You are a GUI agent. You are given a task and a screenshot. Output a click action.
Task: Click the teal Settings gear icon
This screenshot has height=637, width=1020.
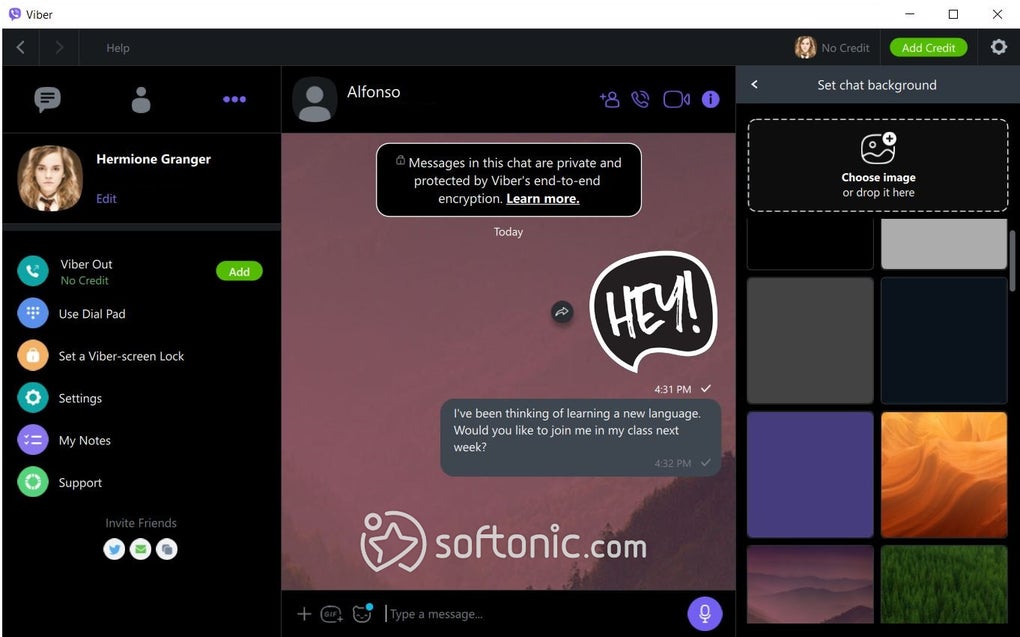(x=33, y=398)
